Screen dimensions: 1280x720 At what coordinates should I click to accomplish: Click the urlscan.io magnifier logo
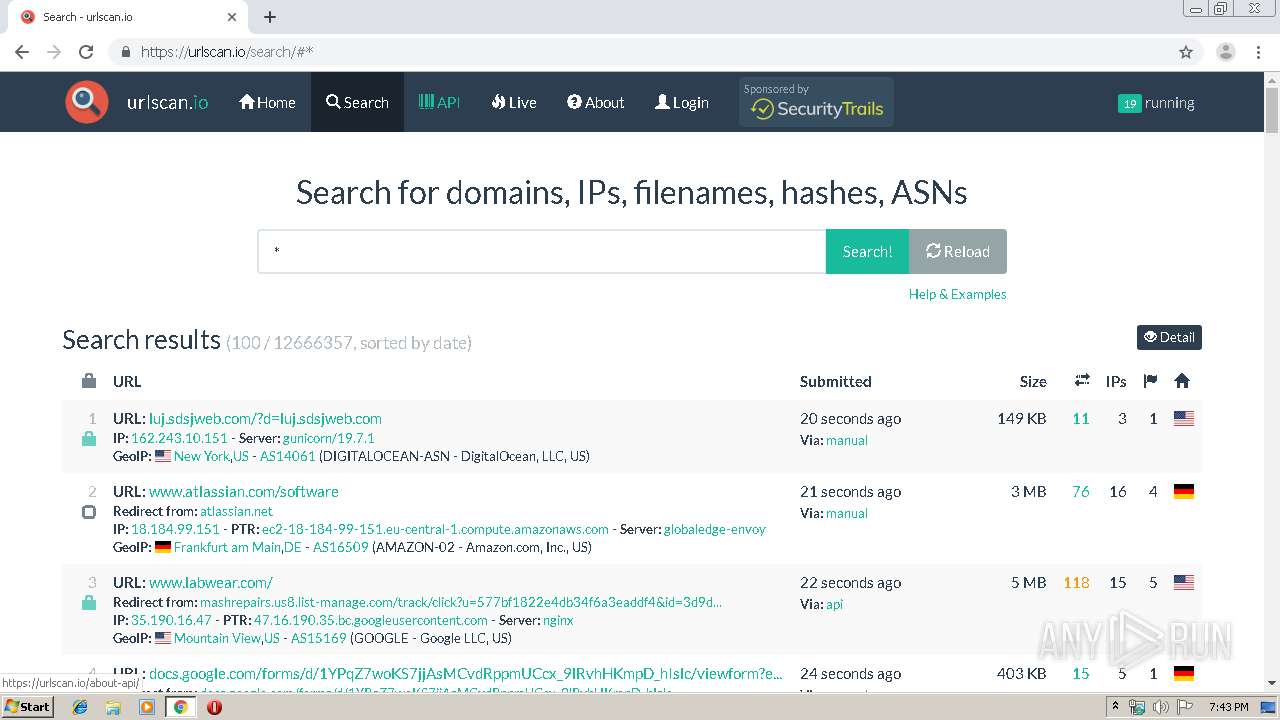pyautogui.click(x=87, y=102)
